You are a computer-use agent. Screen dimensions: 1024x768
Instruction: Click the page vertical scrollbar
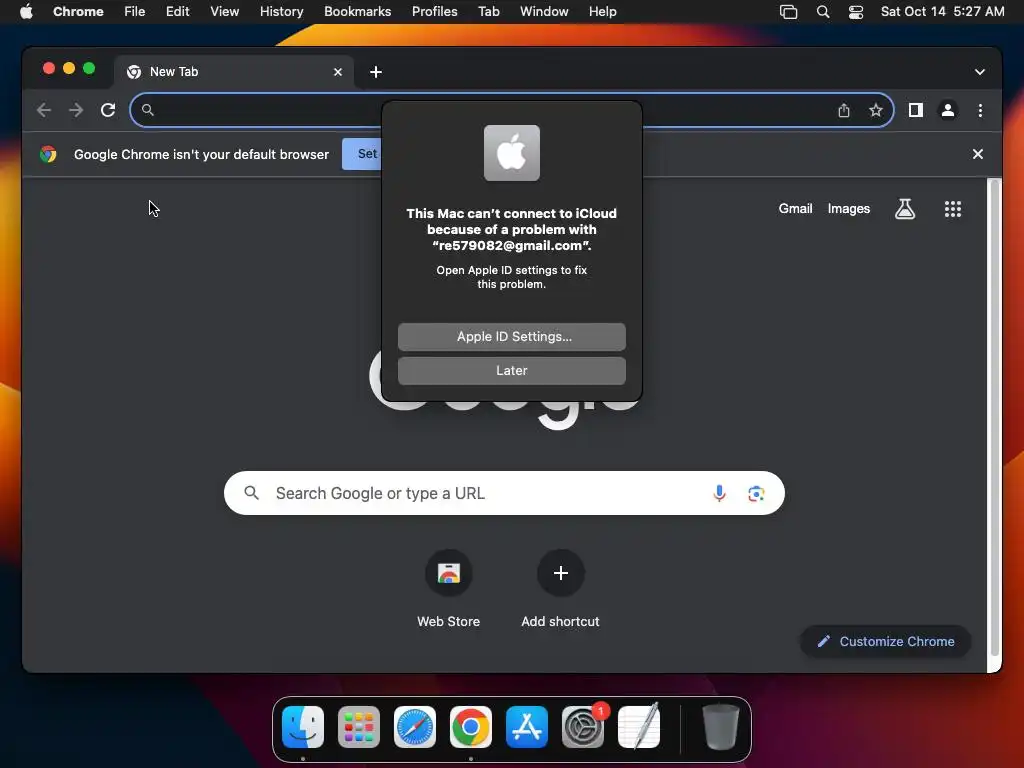point(995,418)
